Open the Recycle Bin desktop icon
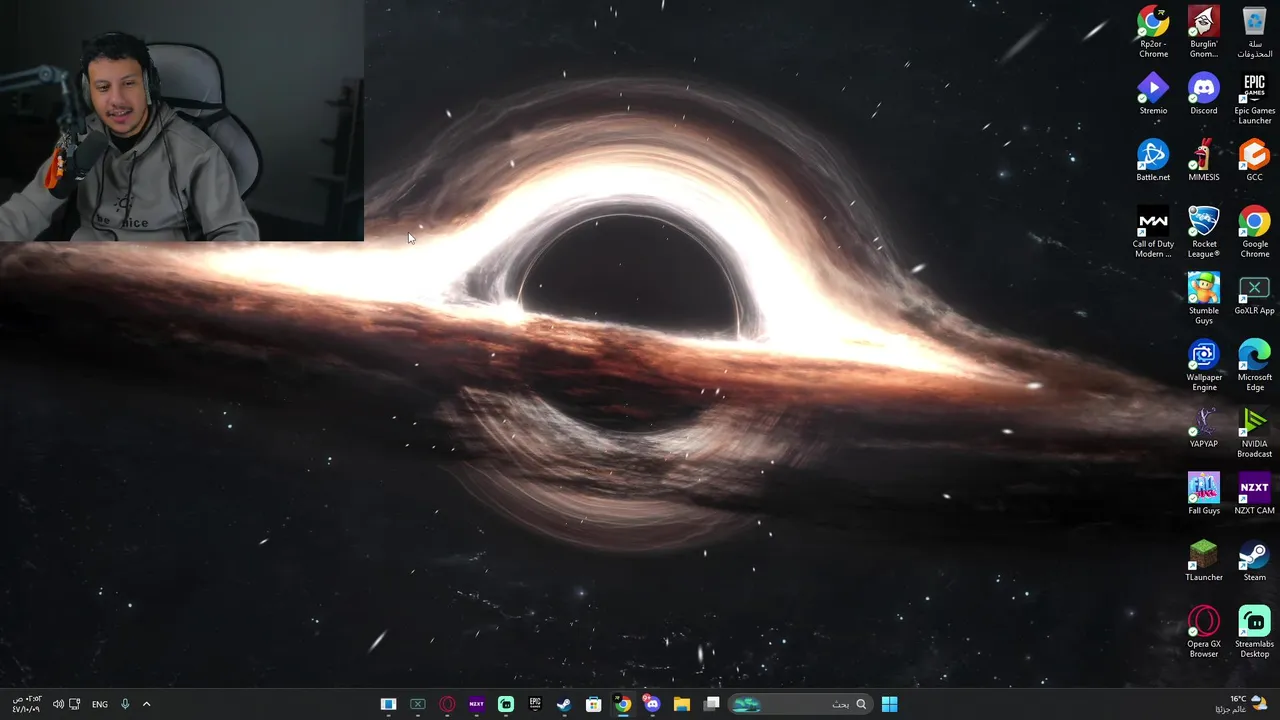Image resolution: width=1280 pixels, height=720 pixels. 1255,32
